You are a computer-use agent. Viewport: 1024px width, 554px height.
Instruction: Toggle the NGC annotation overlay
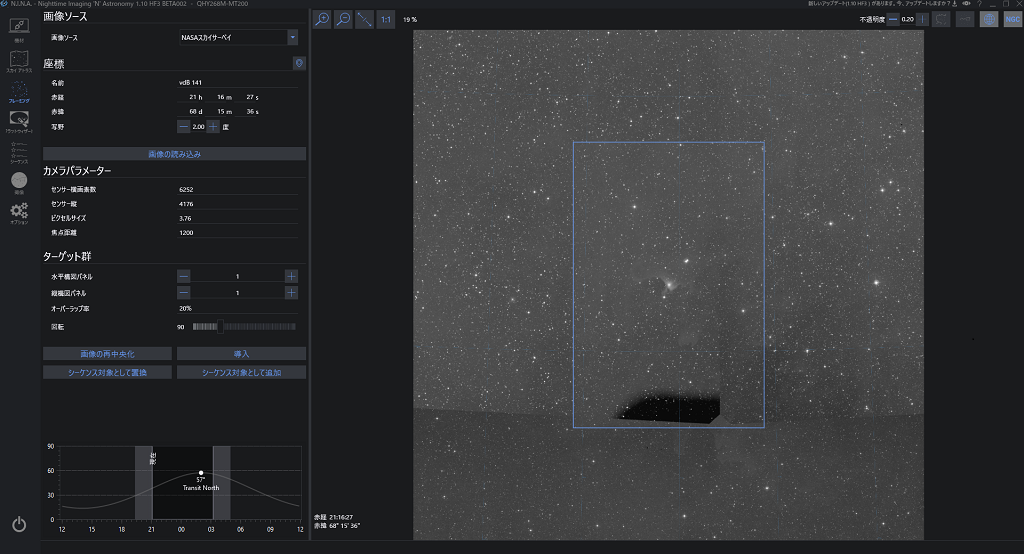[x=1012, y=20]
